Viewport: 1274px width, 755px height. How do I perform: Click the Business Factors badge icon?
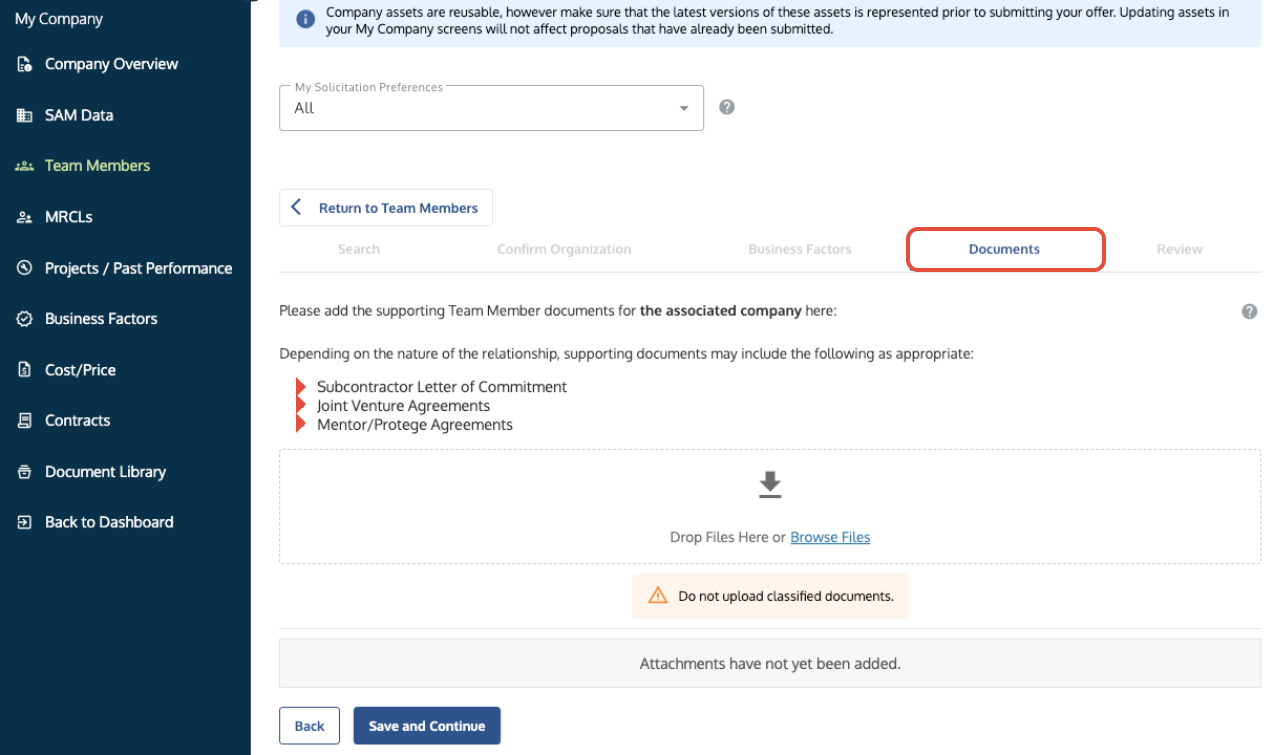(25, 319)
